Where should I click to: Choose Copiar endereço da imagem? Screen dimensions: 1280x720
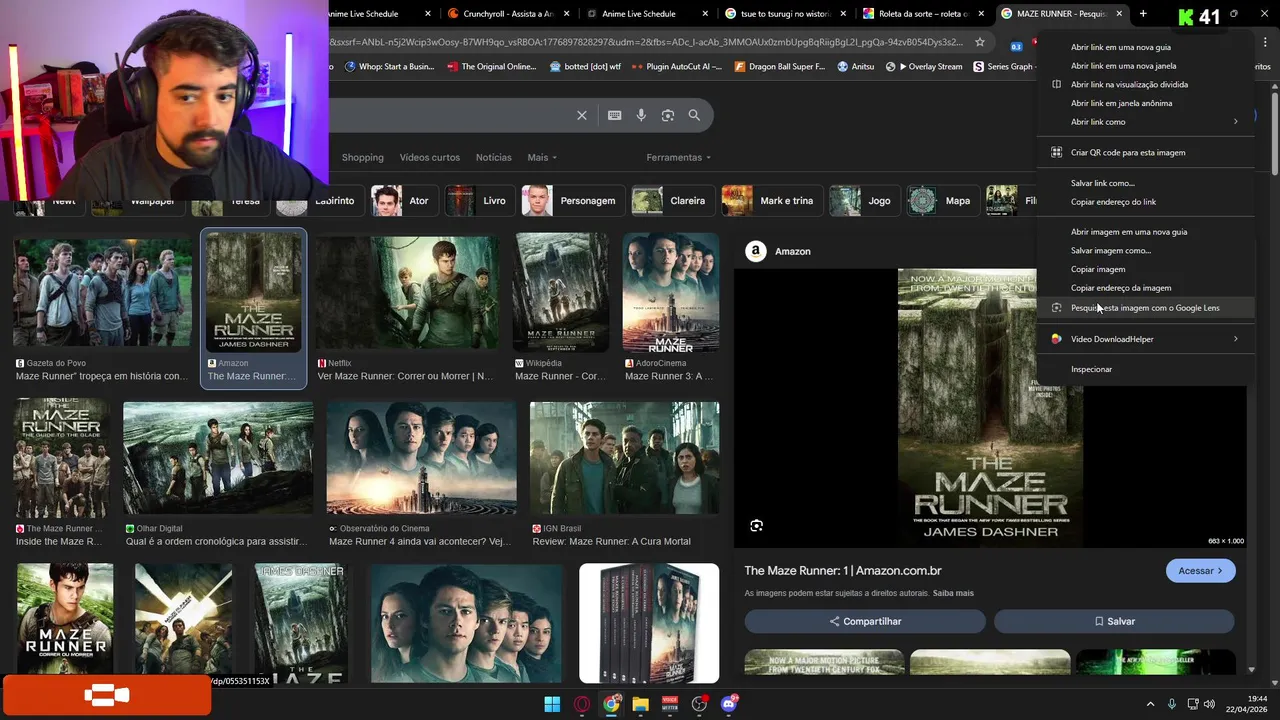click(x=1145, y=288)
